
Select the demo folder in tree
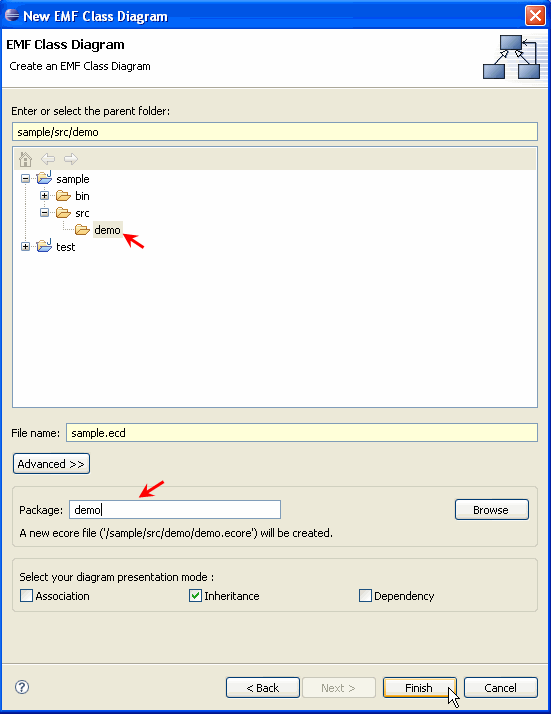tap(107, 230)
